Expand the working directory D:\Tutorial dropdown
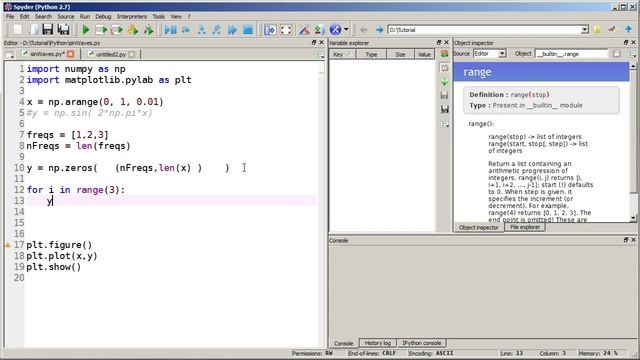Viewport: 640px width, 360px height. pyautogui.click(x=584, y=30)
